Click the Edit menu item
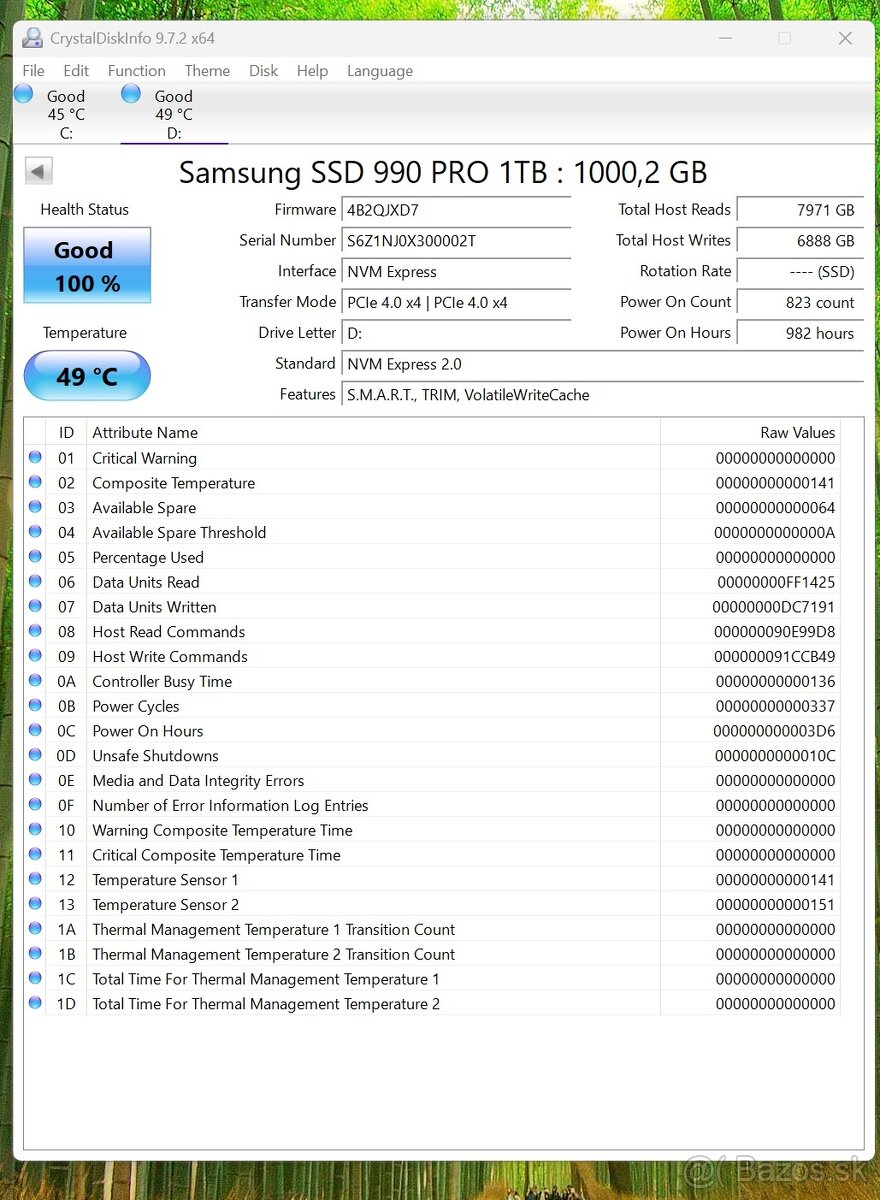Image resolution: width=880 pixels, height=1200 pixels. tap(75, 71)
